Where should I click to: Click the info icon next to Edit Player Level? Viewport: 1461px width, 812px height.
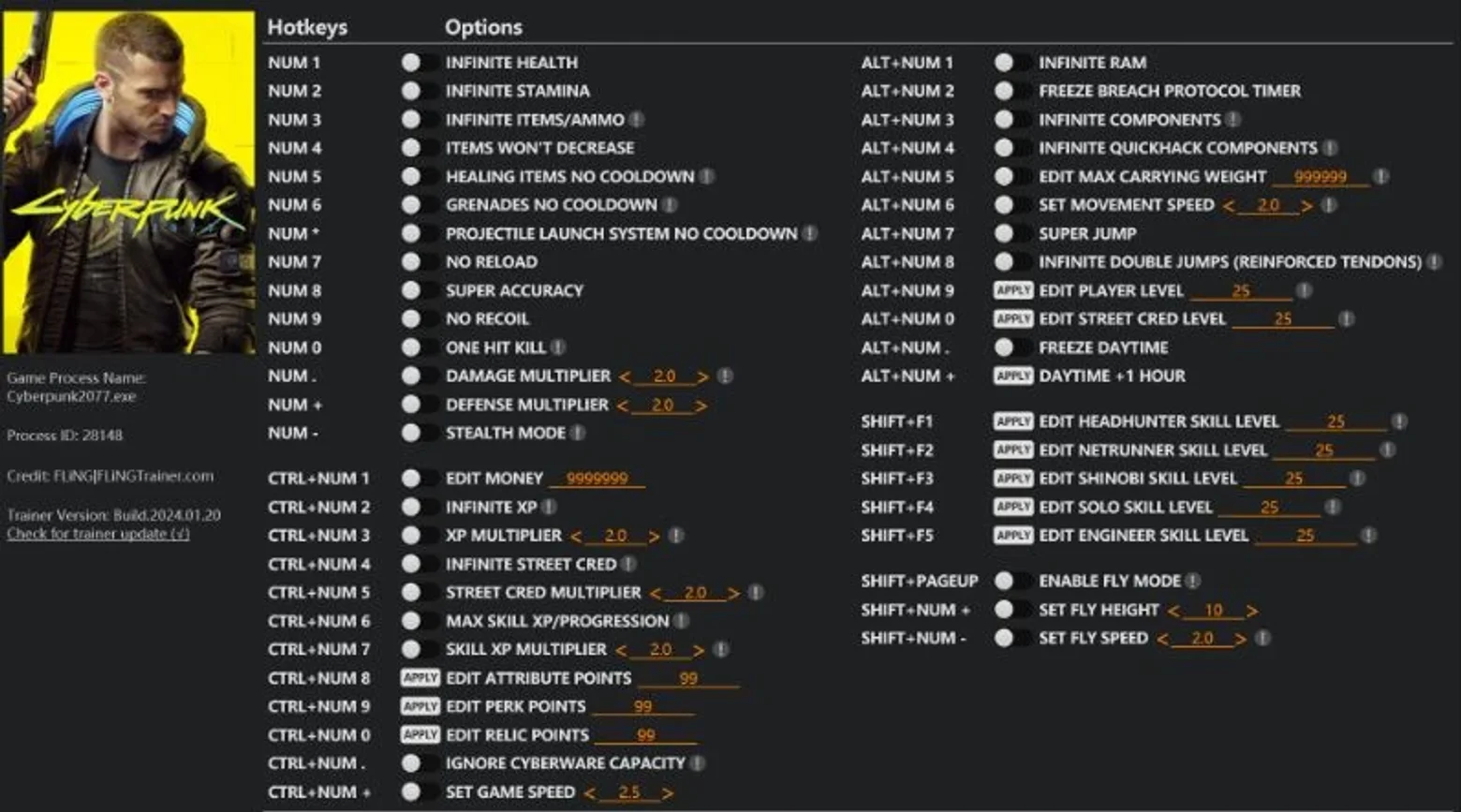pos(1304,290)
